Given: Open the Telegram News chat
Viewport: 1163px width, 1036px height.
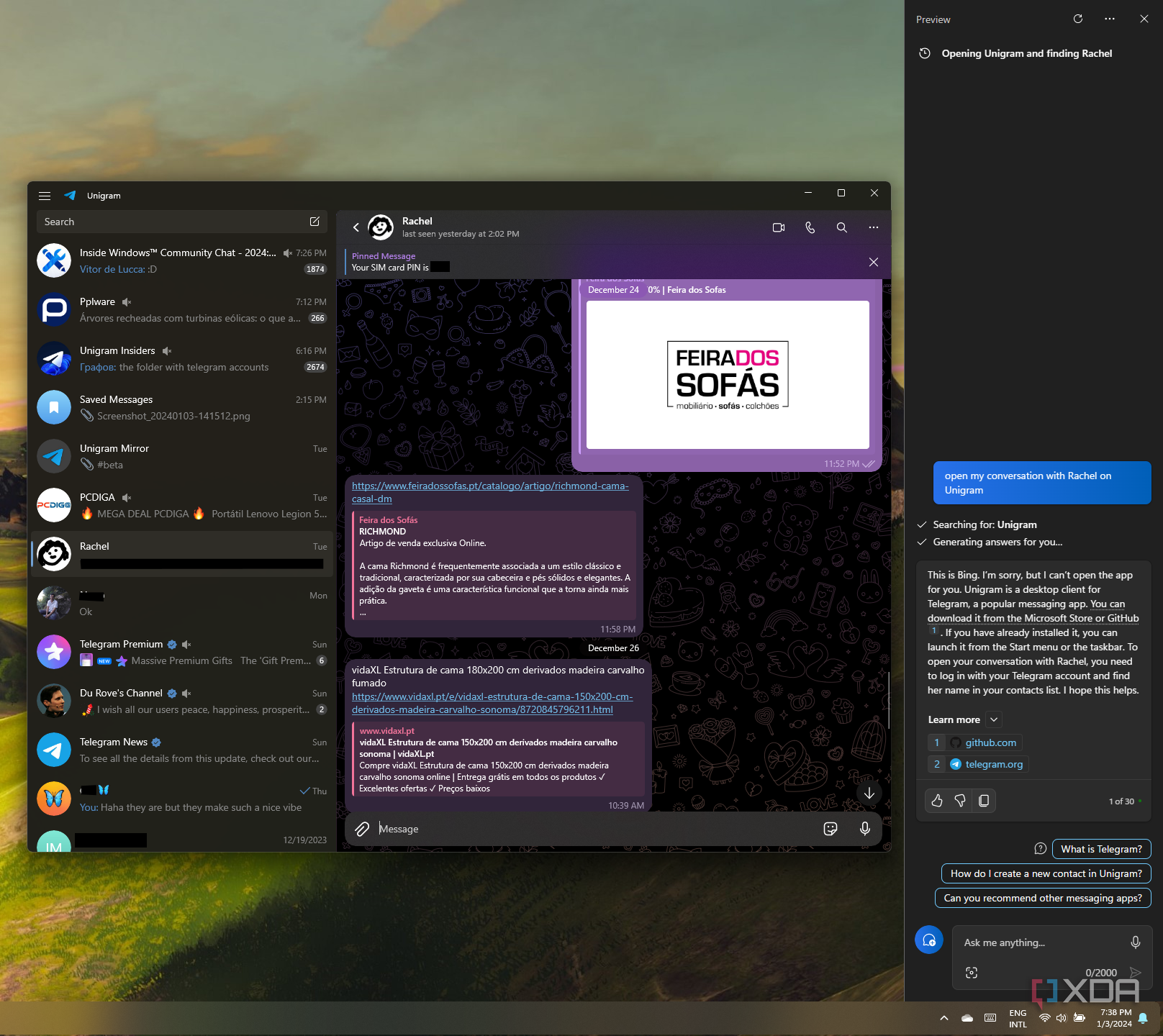Looking at the screenshot, I should click(x=181, y=750).
